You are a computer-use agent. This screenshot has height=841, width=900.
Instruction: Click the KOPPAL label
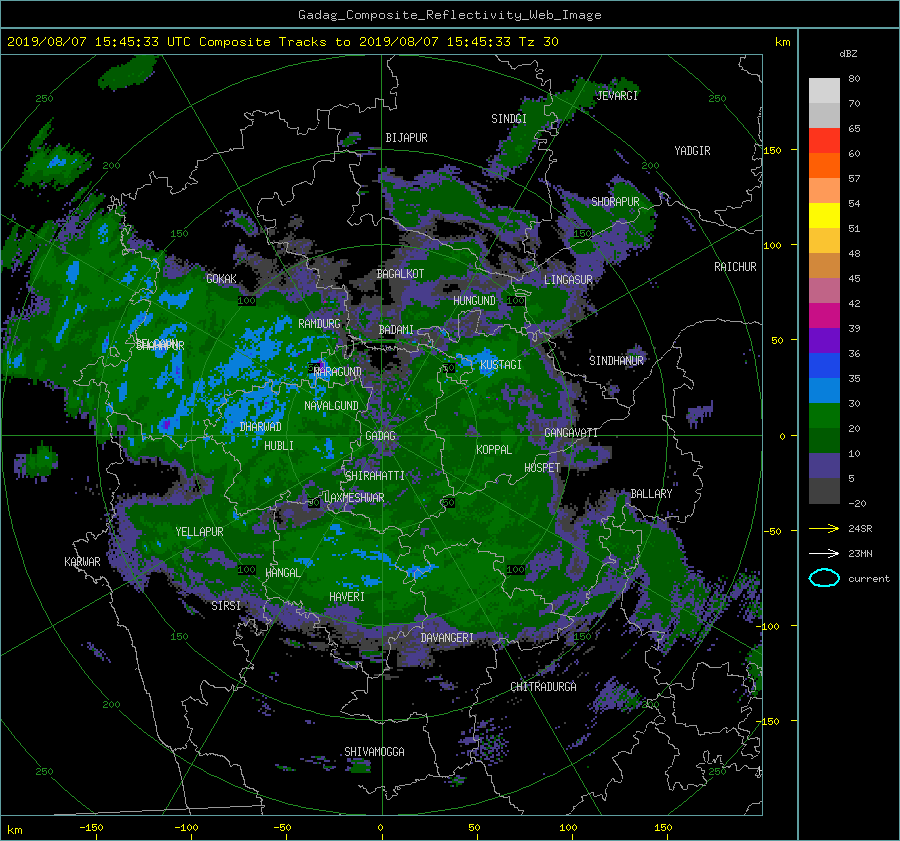494,450
